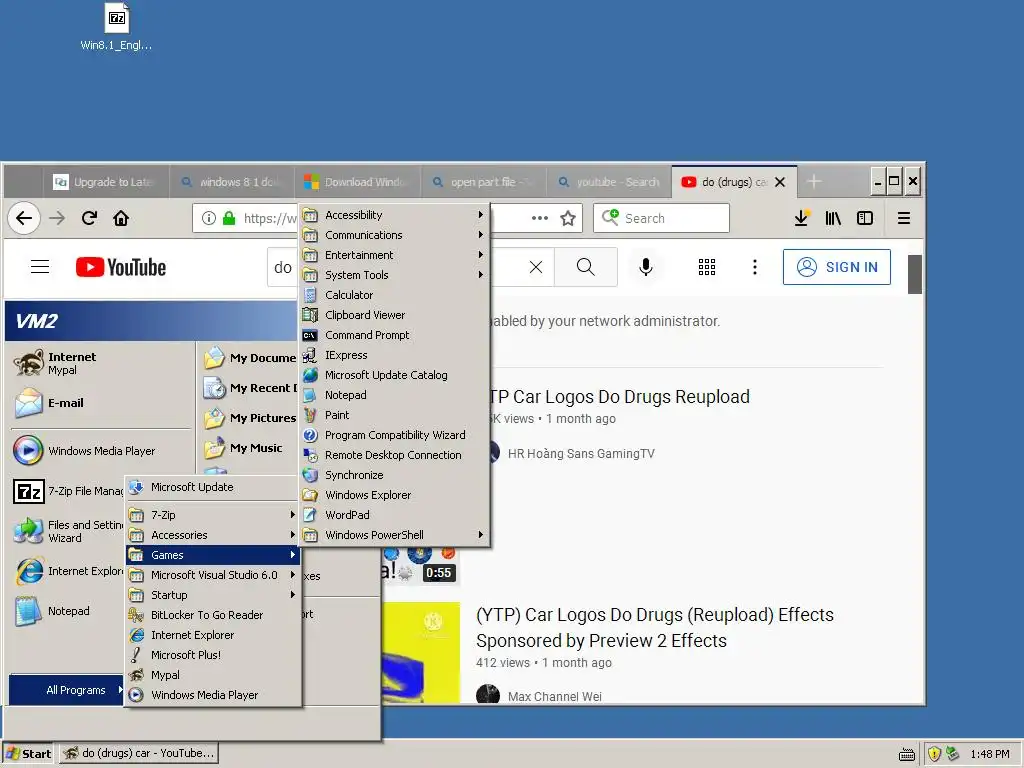
Task: Open Microsoft Update Catalog
Action: pyautogui.click(x=394, y=375)
